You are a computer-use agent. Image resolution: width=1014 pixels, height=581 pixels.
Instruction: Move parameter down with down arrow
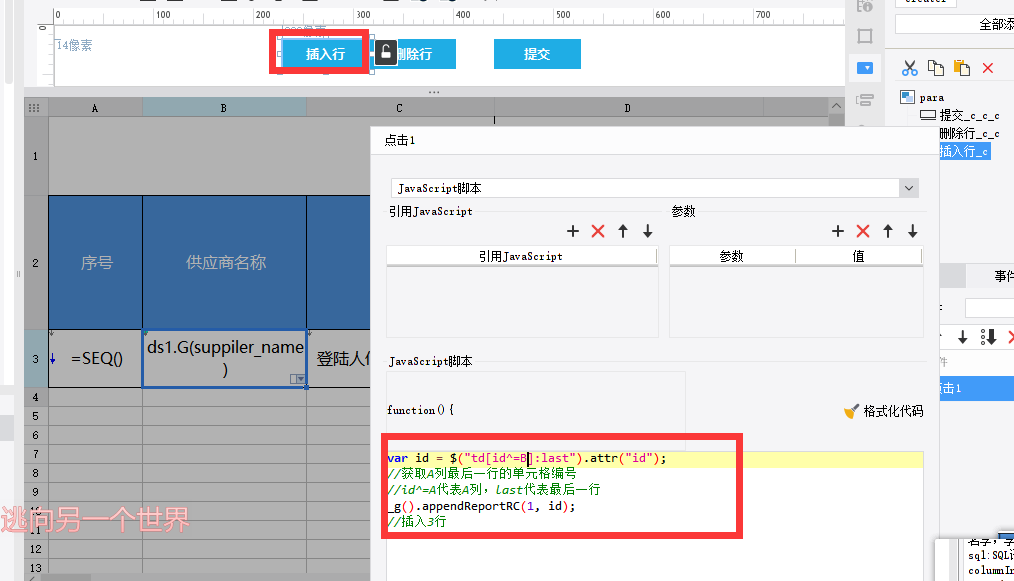[912, 231]
